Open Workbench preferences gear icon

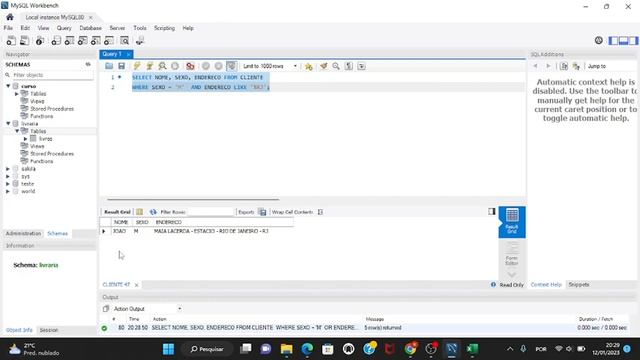click(599, 40)
